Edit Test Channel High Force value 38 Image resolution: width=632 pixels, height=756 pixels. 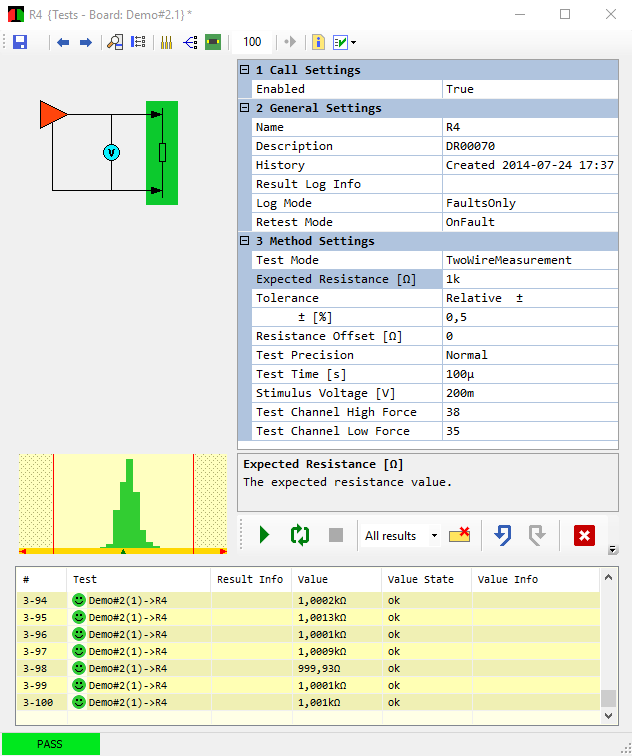(x=530, y=412)
